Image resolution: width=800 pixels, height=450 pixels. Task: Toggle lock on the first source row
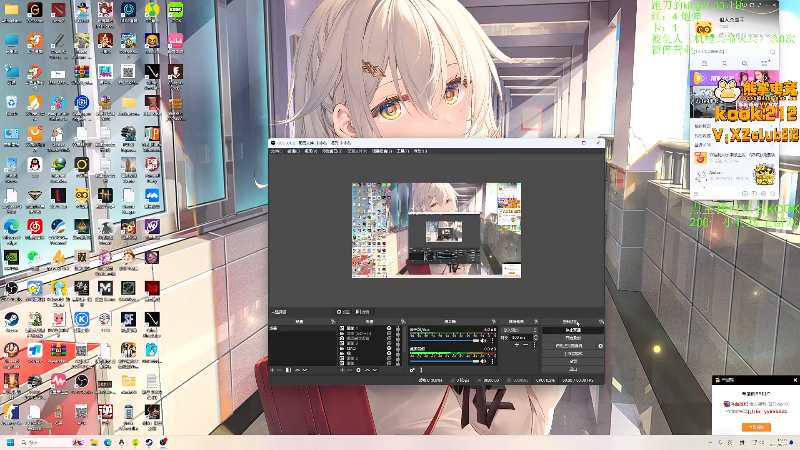pyautogui.click(x=398, y=328)
